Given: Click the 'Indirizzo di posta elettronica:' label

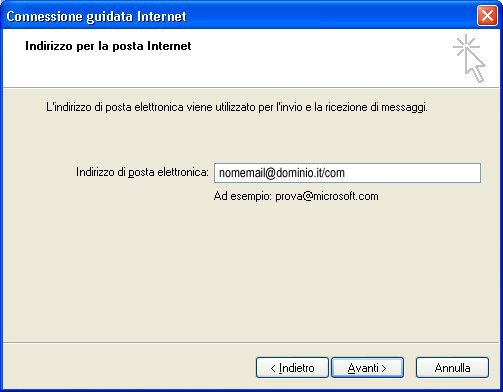Looking at the screenshot, I should point(142,172).
